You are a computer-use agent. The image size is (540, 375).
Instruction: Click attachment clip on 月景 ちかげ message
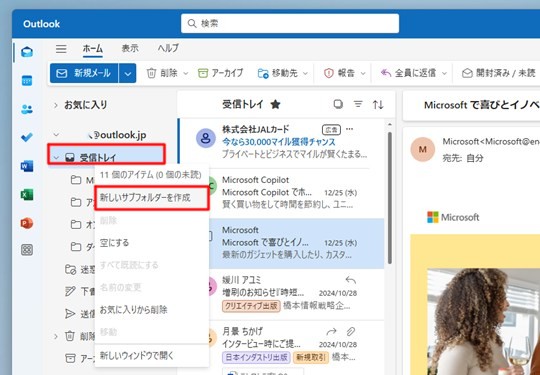tap(351, 332)
